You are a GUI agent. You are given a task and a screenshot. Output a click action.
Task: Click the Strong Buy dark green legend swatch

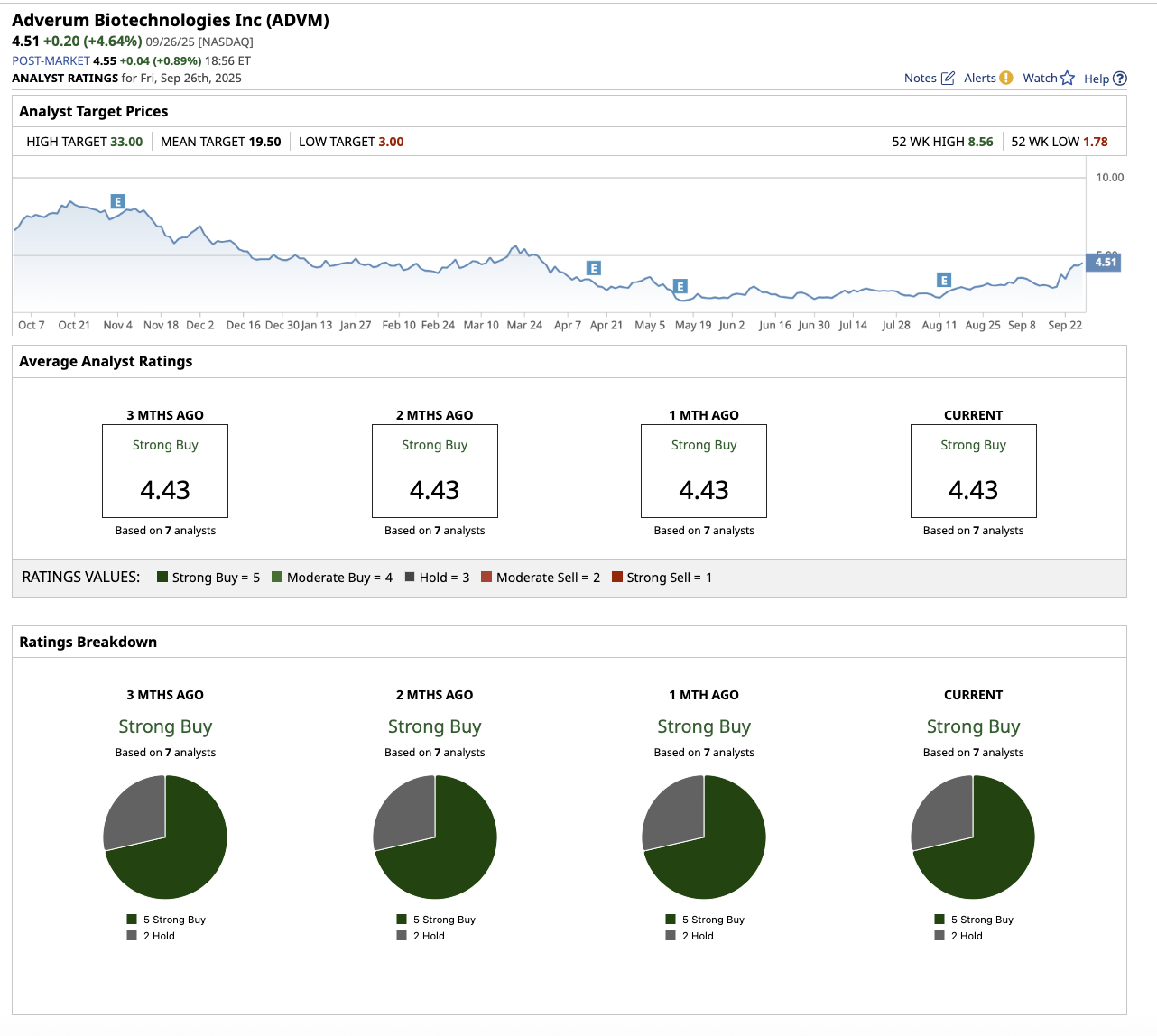tap(162, 578)
